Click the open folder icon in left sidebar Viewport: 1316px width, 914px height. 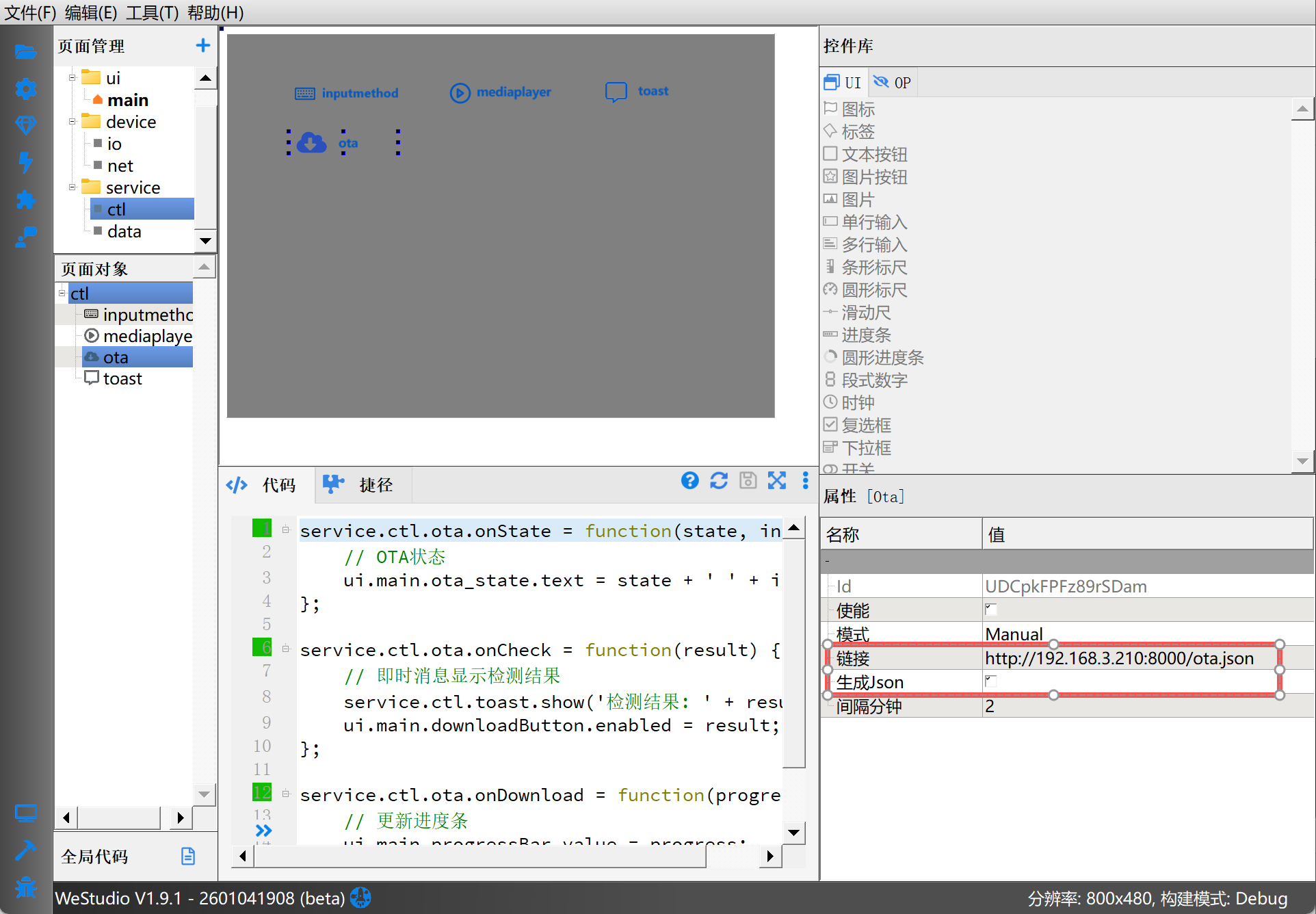click(25, 52)
